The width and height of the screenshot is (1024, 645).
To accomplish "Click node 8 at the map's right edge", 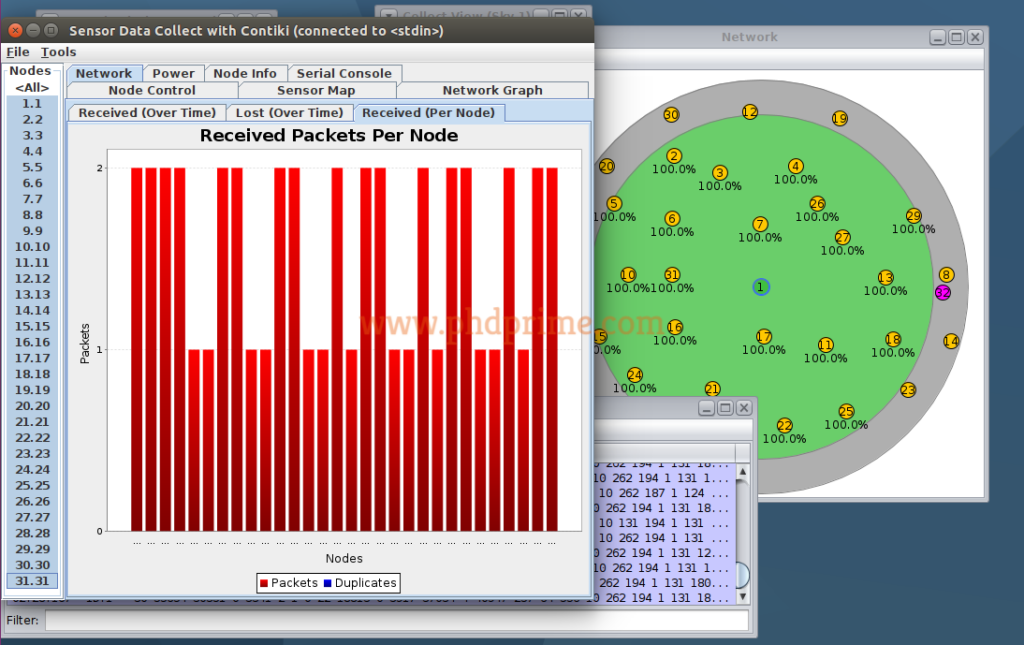I will (x=946, y=273).
